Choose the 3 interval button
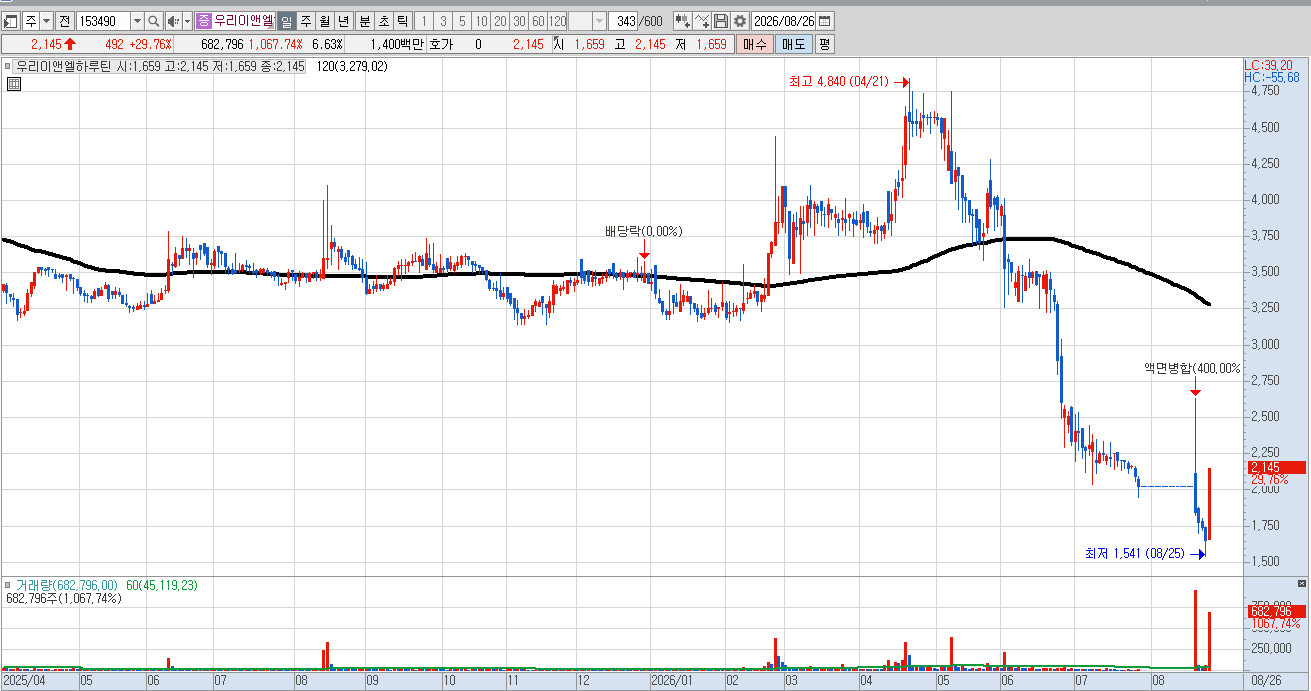1311x691 pixels. [443, 21]
